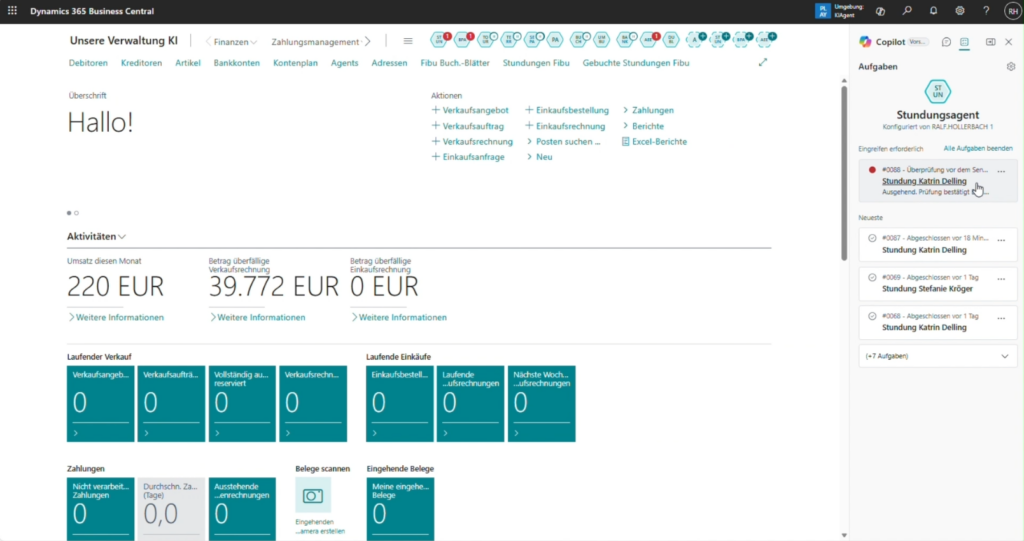Image resolution: width=1024 pixels, height=541 pixels.
Task: Open the BANK agent hexagon
Action: pos(625,40)
